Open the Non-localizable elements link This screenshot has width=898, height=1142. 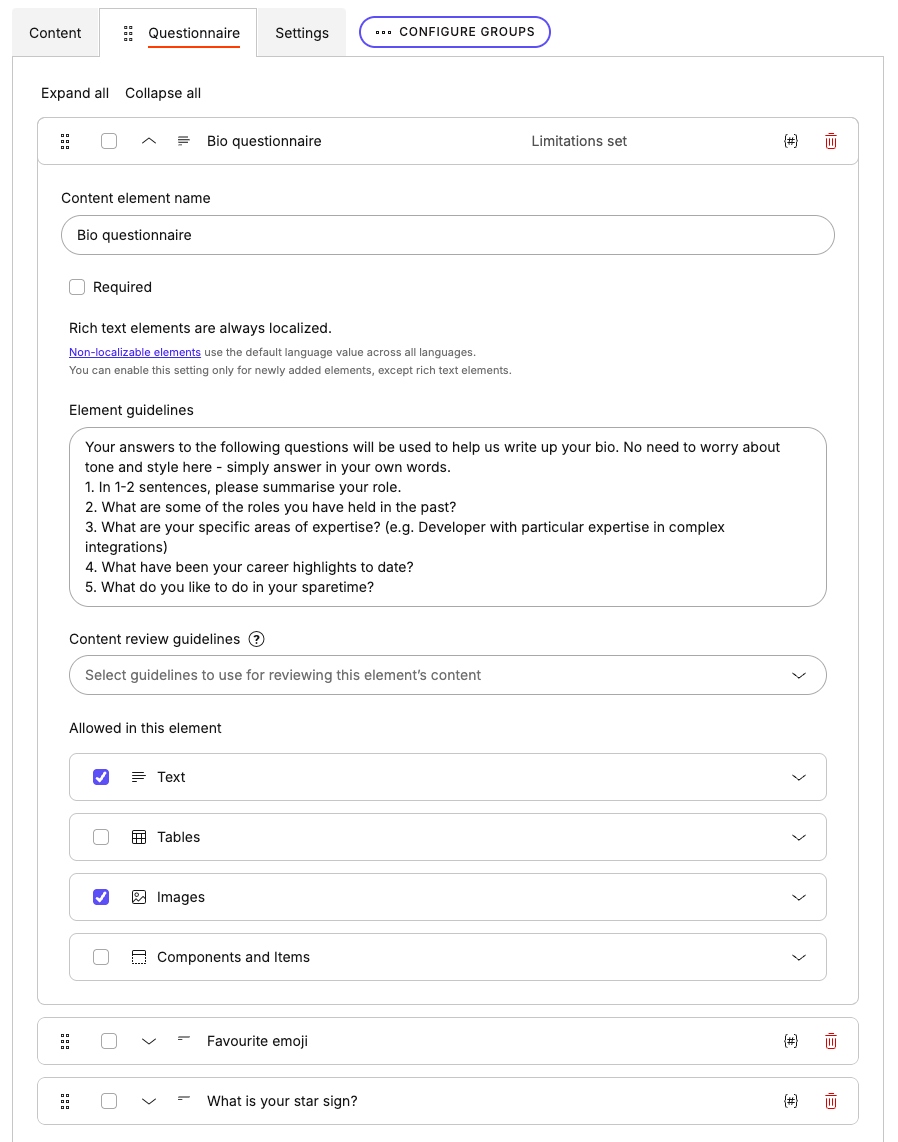pos(135,352)
